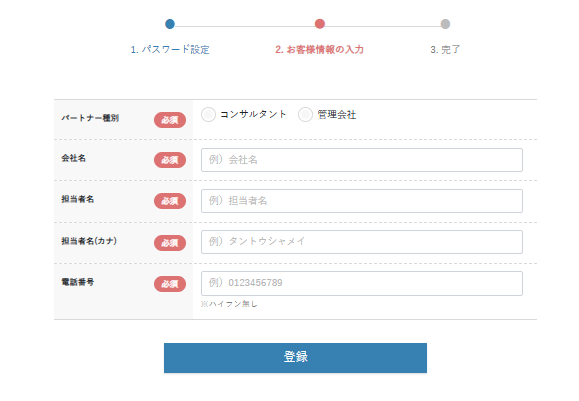The width and height of the screenshot is (579, 401).
Task: Click the 会社名 input field
Action: click(362, 160)
